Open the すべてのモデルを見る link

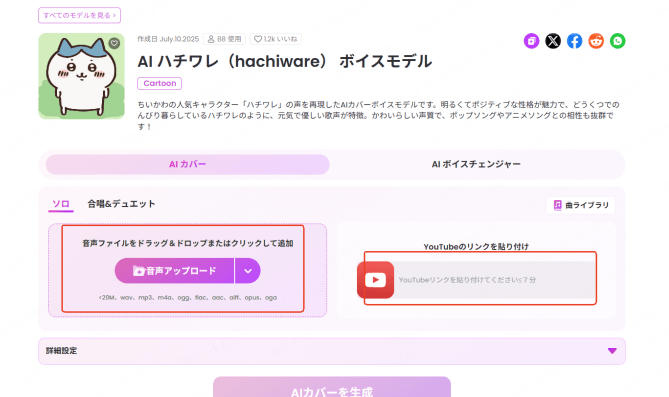click(79, 15)
